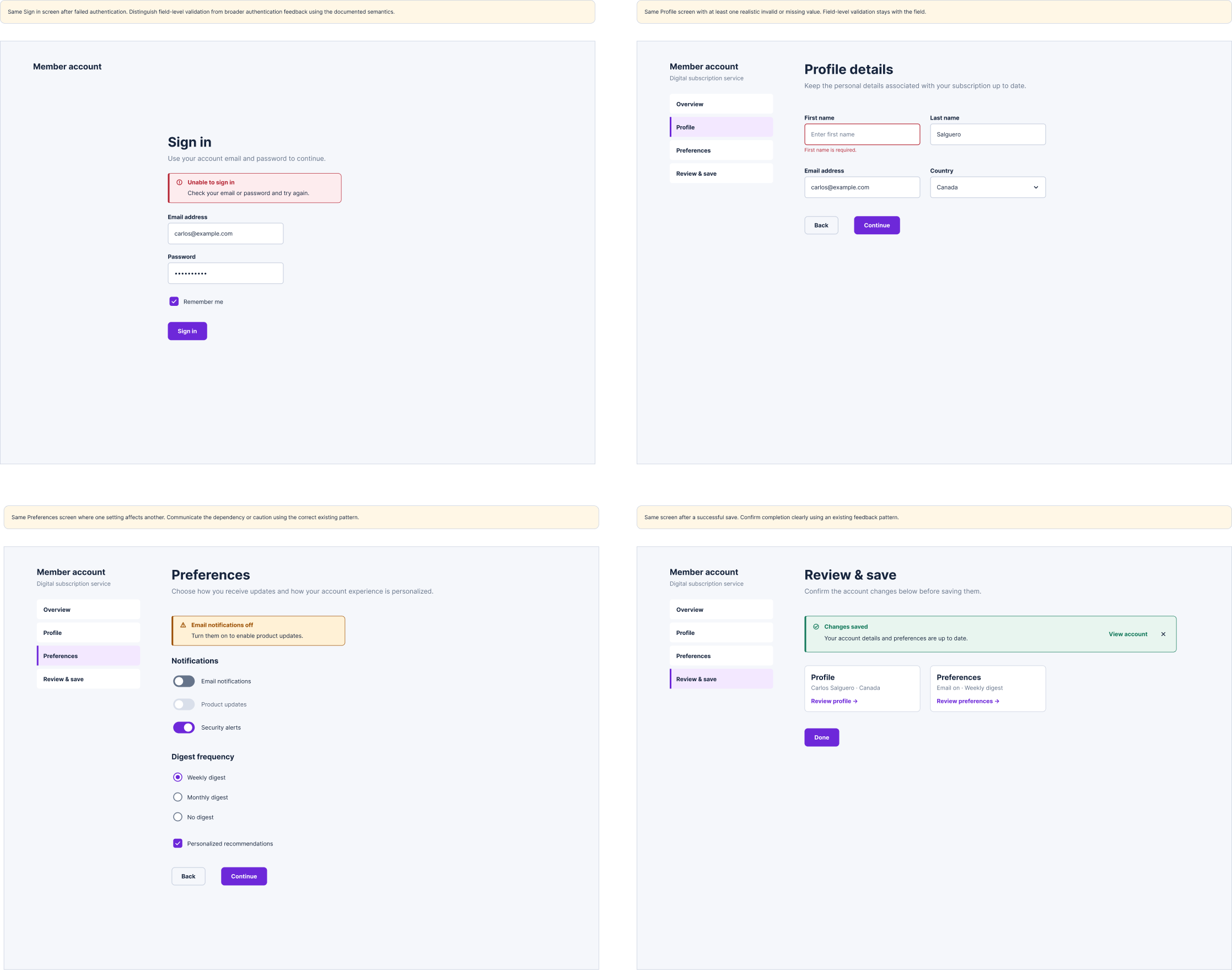Open Review & save in Preferences screen sidebar
1232x970 pixels.
click(89, 679)
